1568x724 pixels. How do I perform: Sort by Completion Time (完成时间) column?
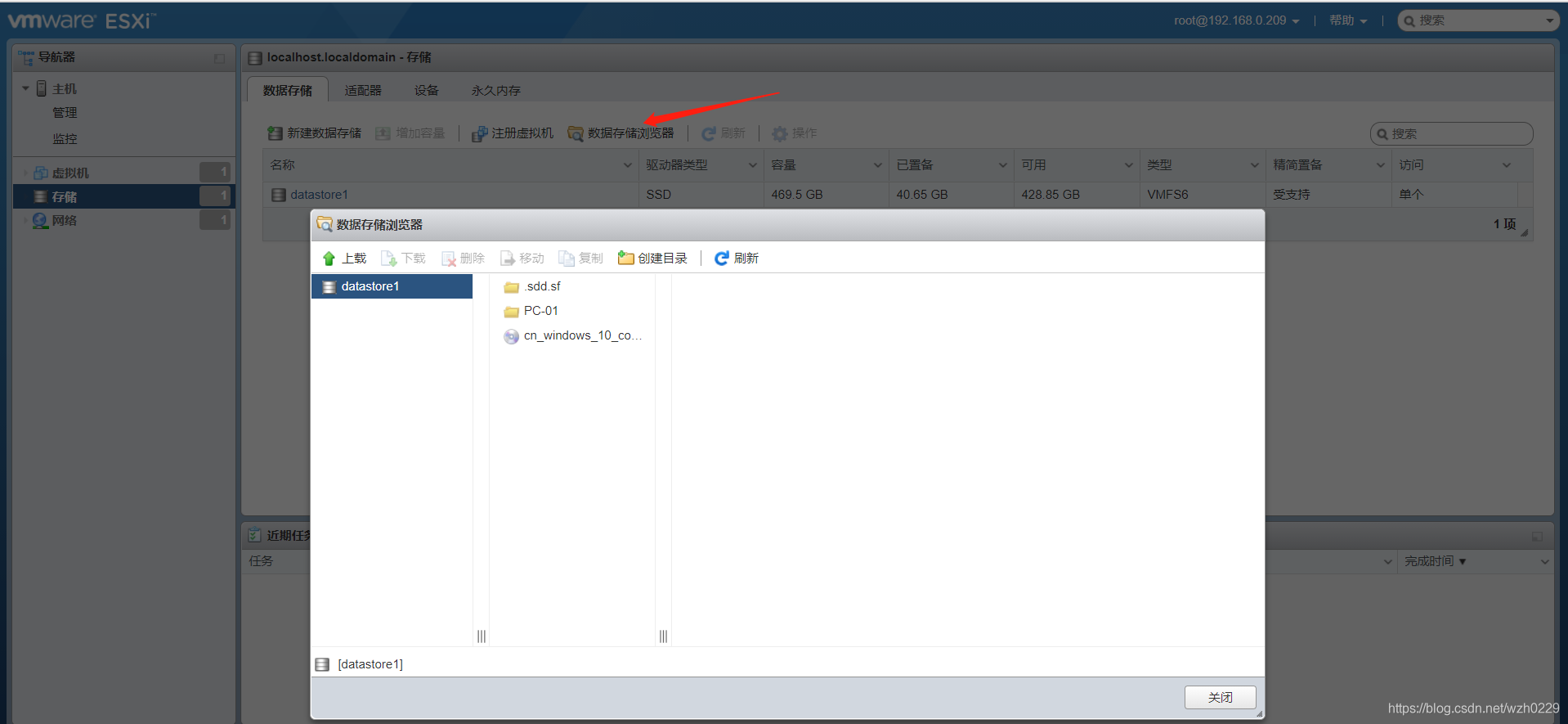point(1435,561)
